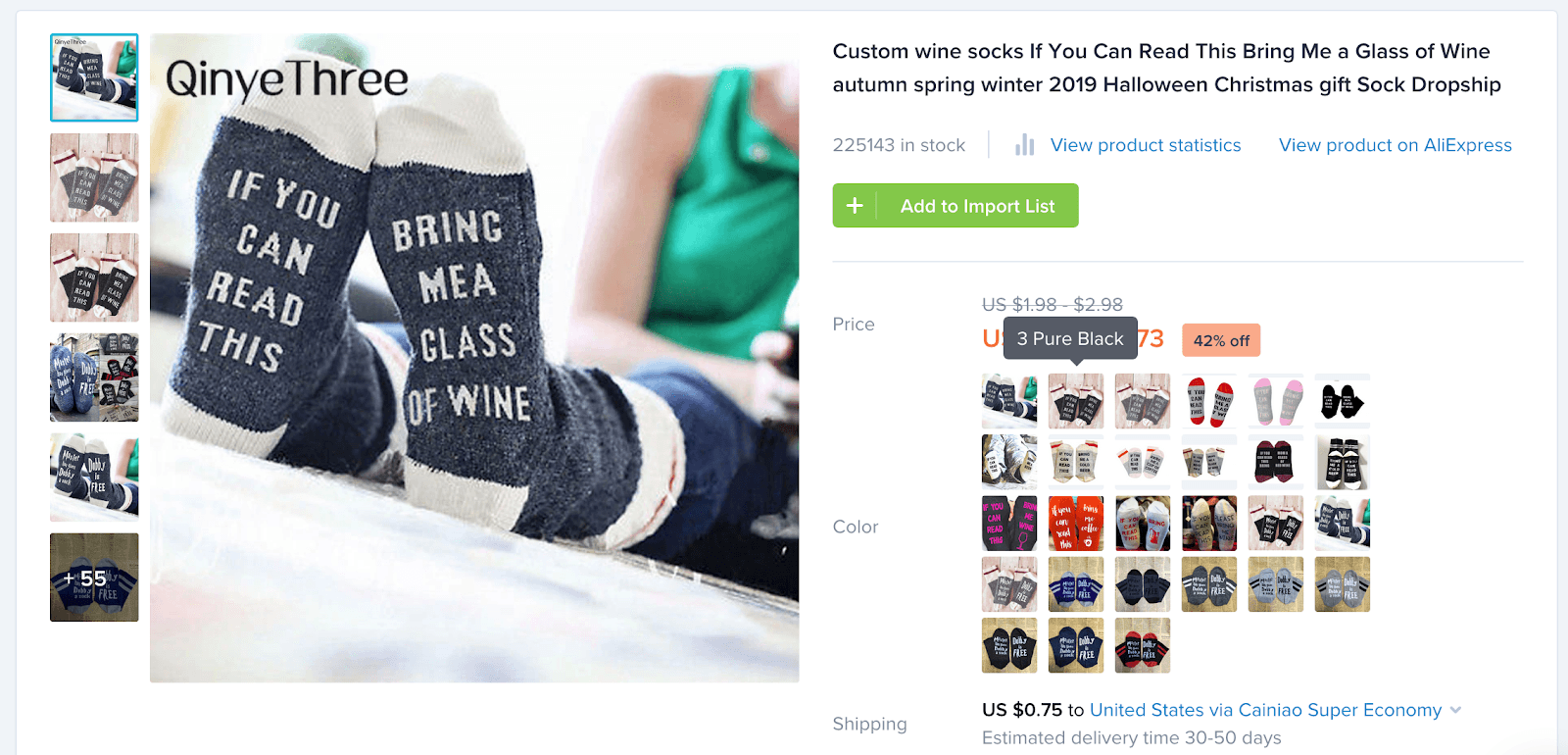
Task: Pick the 3 Pure Black color swatch
Action: (x=1076, y=401)
